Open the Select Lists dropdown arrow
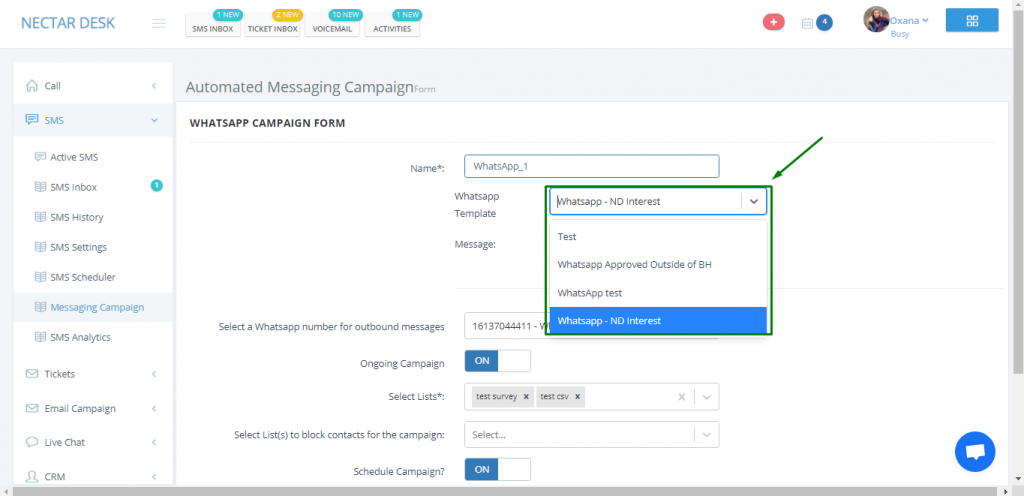Image resolution: width=1024 pixels, height=496 pixels. pyautogui.click(x=707, y=396)
